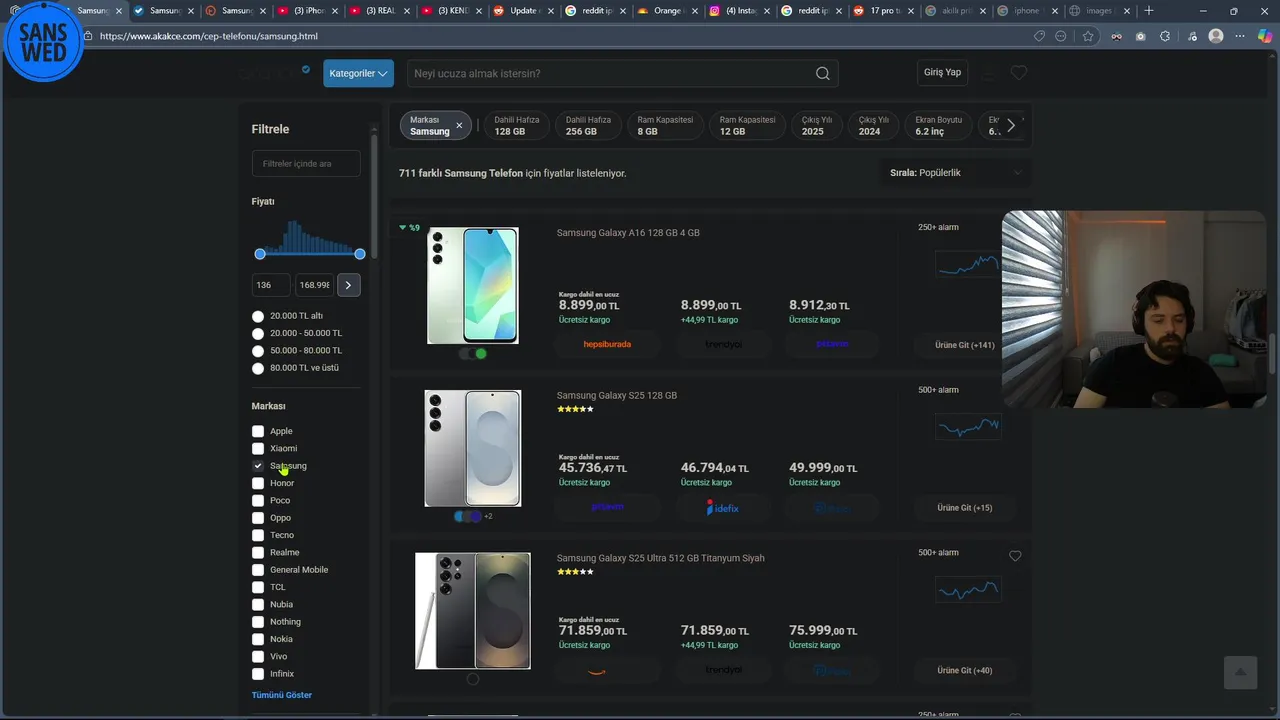
Task: Open the Samsung Galaxy A16 128 GB 4 GB link
Action: [628, 233]
